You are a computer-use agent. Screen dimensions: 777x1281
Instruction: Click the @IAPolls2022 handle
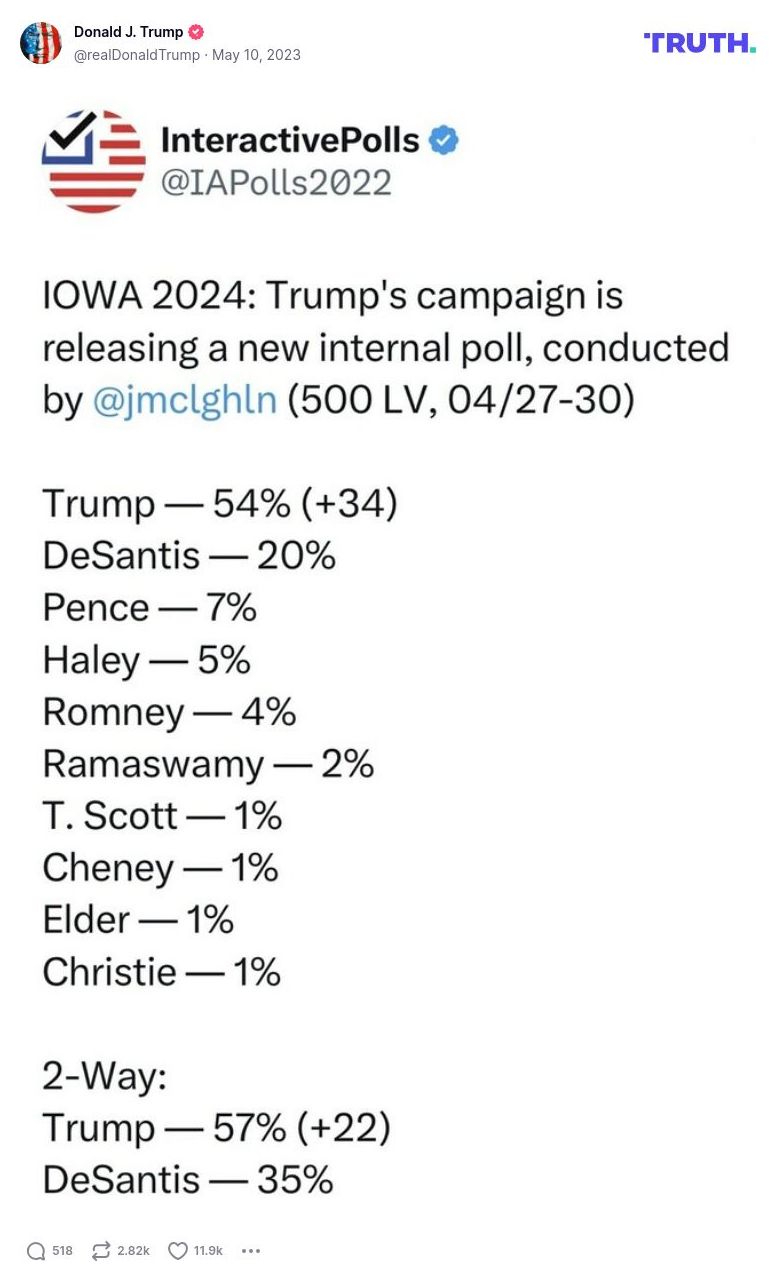(276, 183)
